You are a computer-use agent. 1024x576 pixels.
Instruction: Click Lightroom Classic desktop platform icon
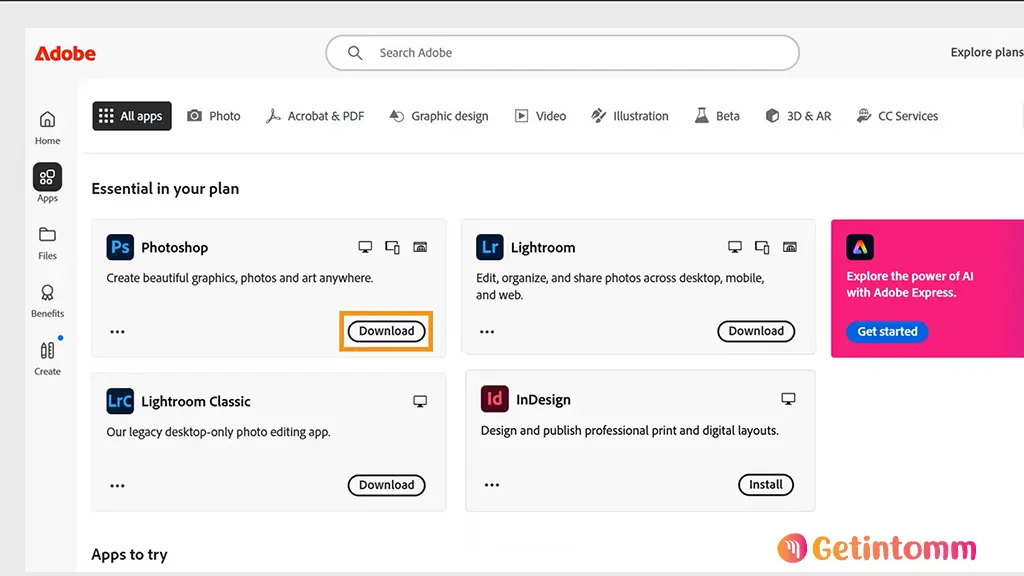click(420, 401)
